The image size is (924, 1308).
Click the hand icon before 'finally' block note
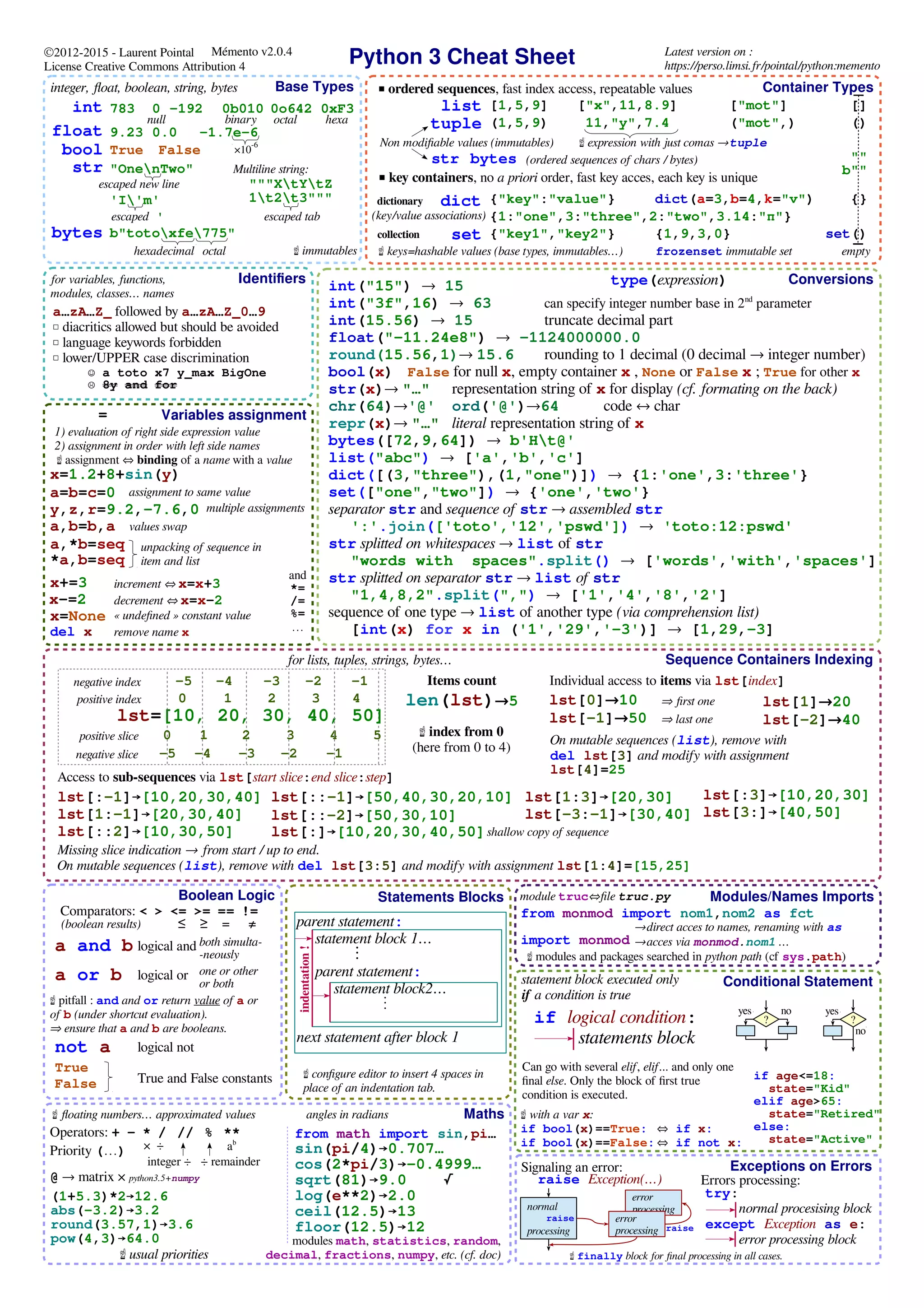point(572,1256)
